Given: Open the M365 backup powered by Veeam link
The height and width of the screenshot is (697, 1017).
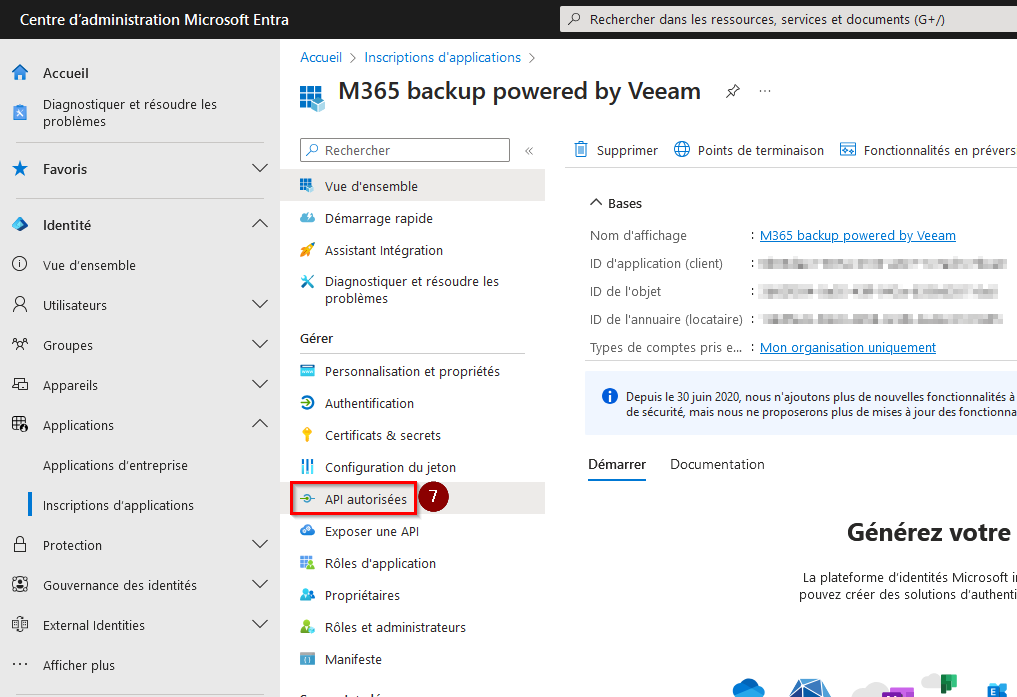Looking at the screenshot, I should pos(857,235).
